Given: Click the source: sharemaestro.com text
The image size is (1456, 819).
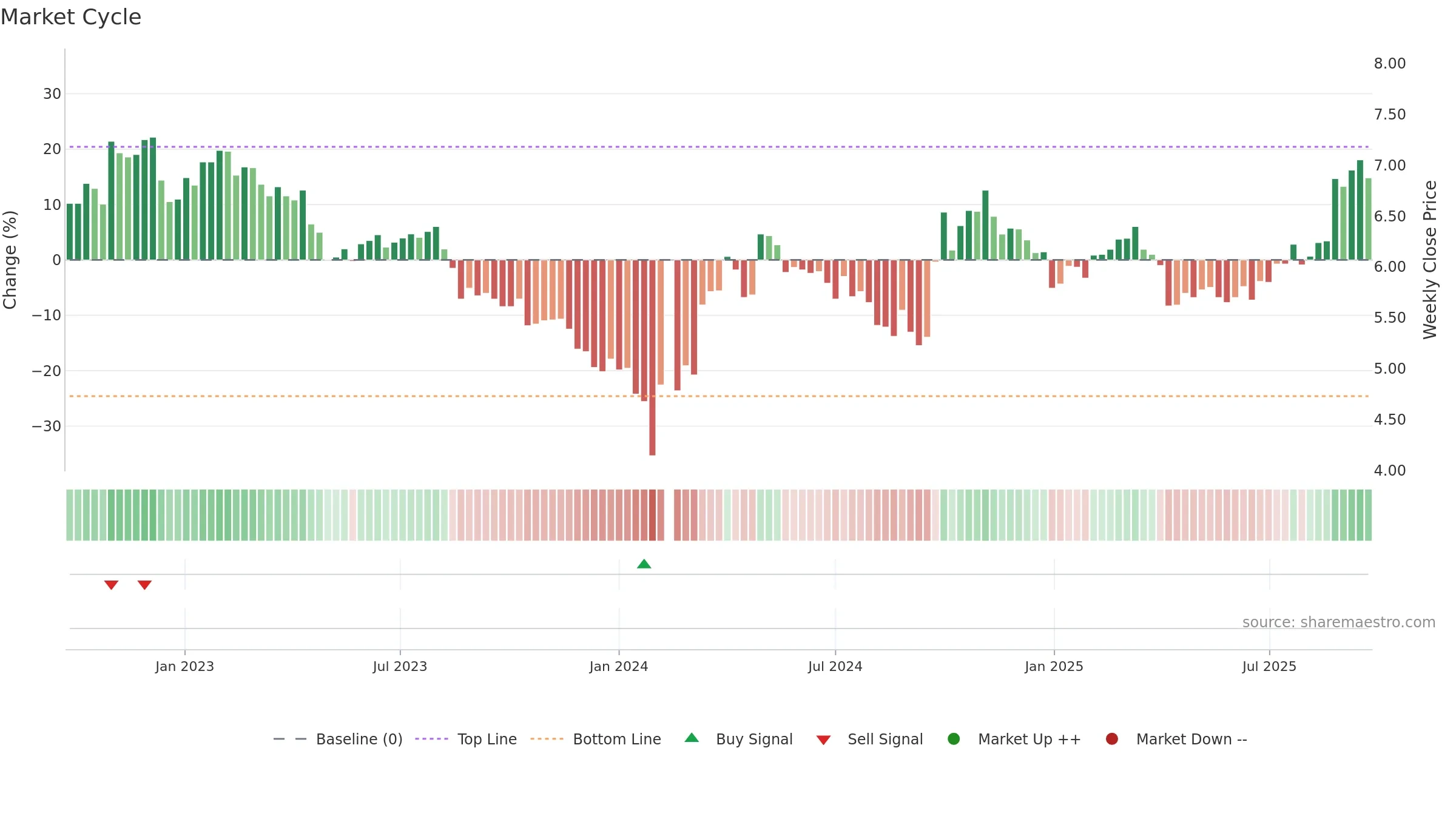Looking at the screenshot, I should pyautogui.click(x=1339, y=622).
